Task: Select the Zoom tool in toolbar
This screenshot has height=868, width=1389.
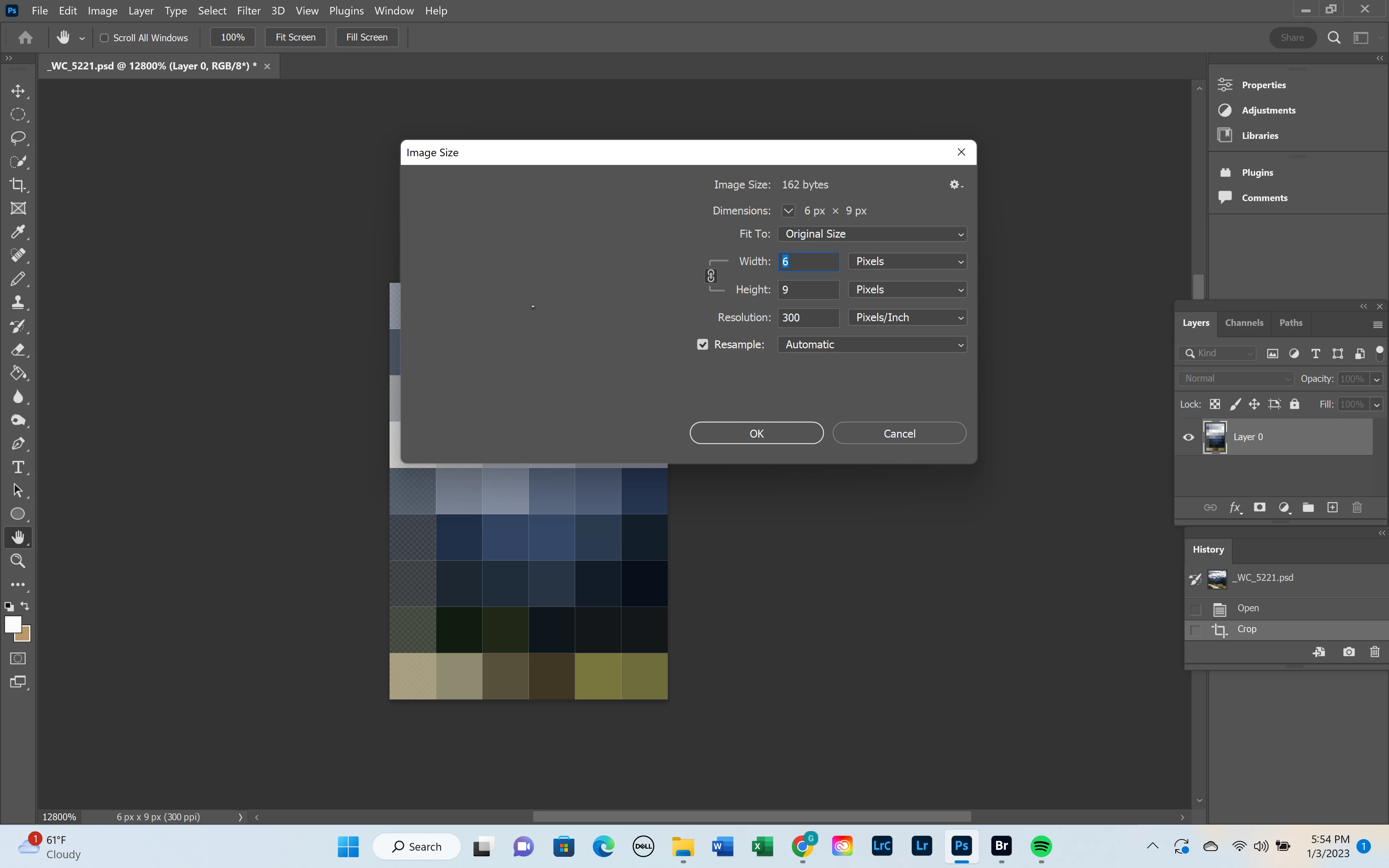Action: coord(18,561)
